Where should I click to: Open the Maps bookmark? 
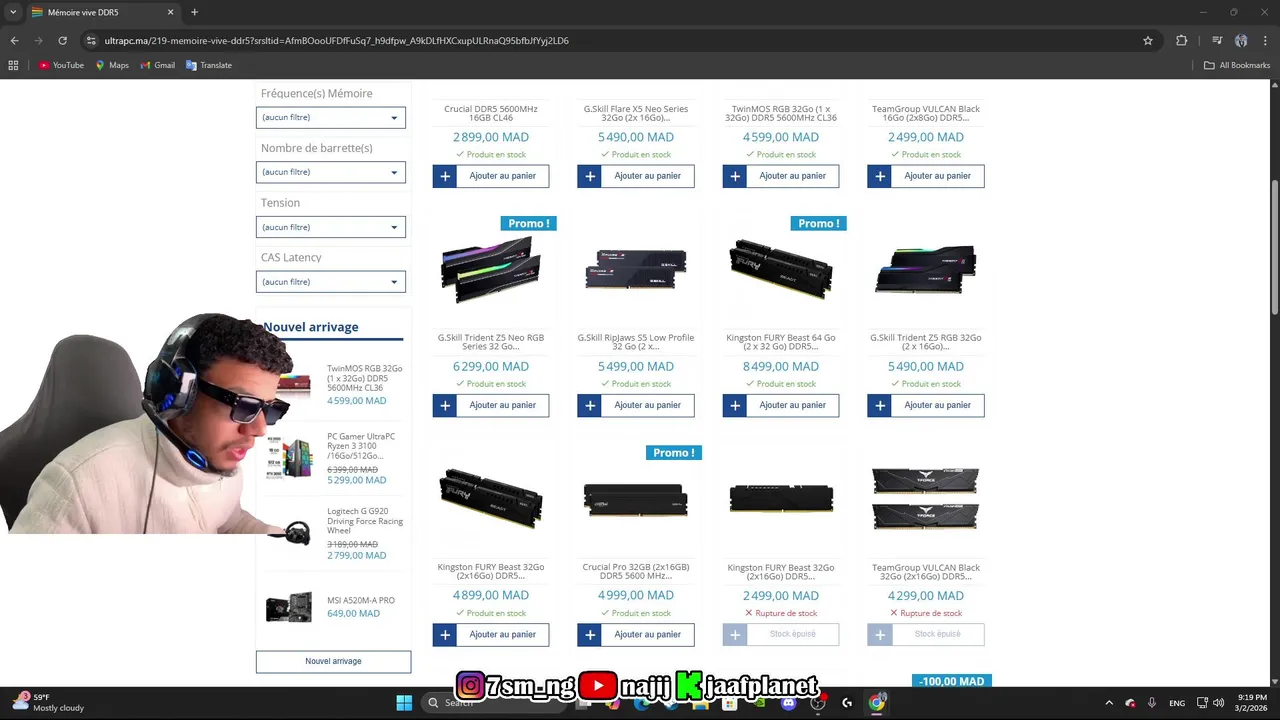(112, 65)
